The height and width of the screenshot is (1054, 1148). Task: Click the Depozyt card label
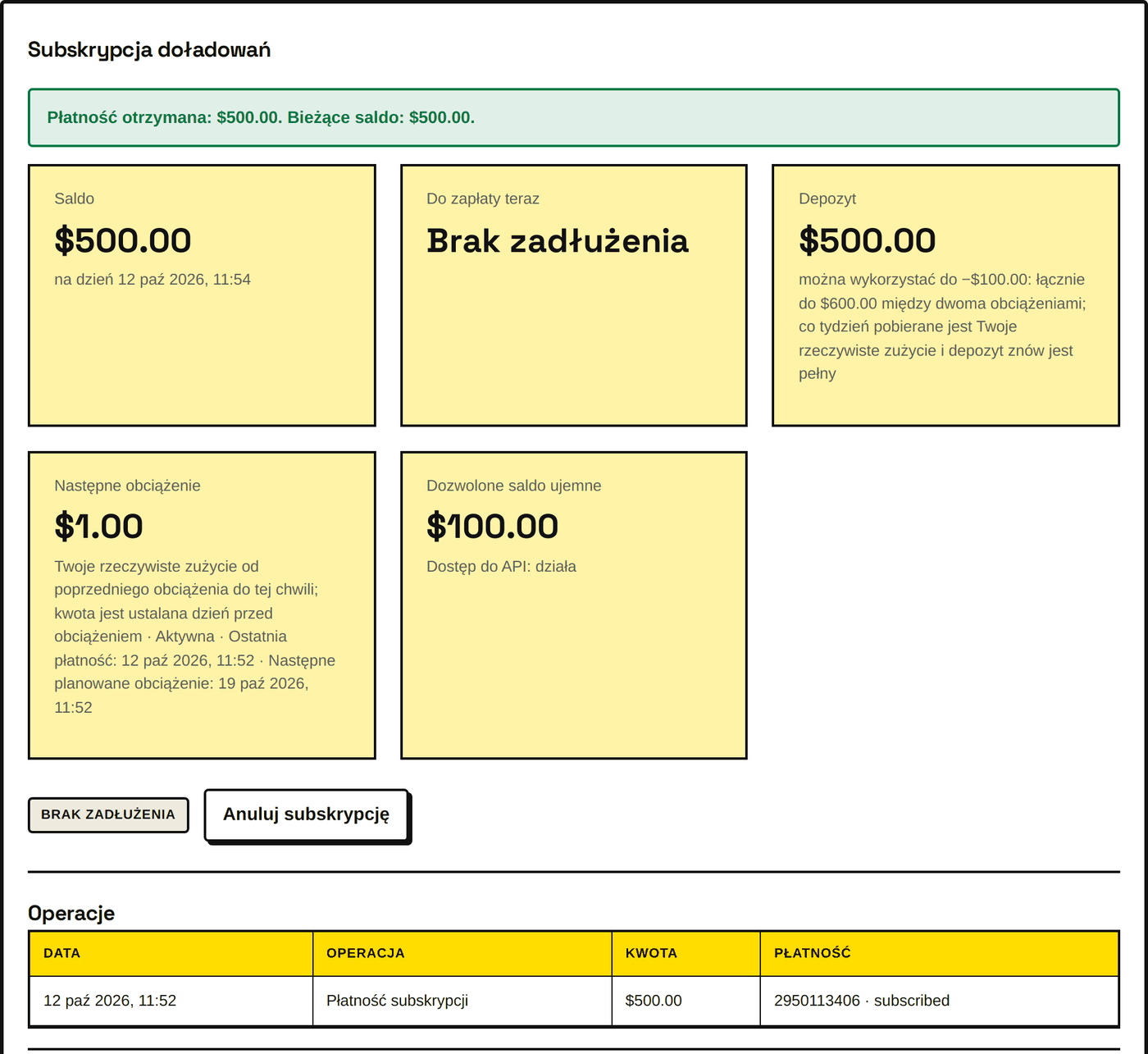click(827, 198)
